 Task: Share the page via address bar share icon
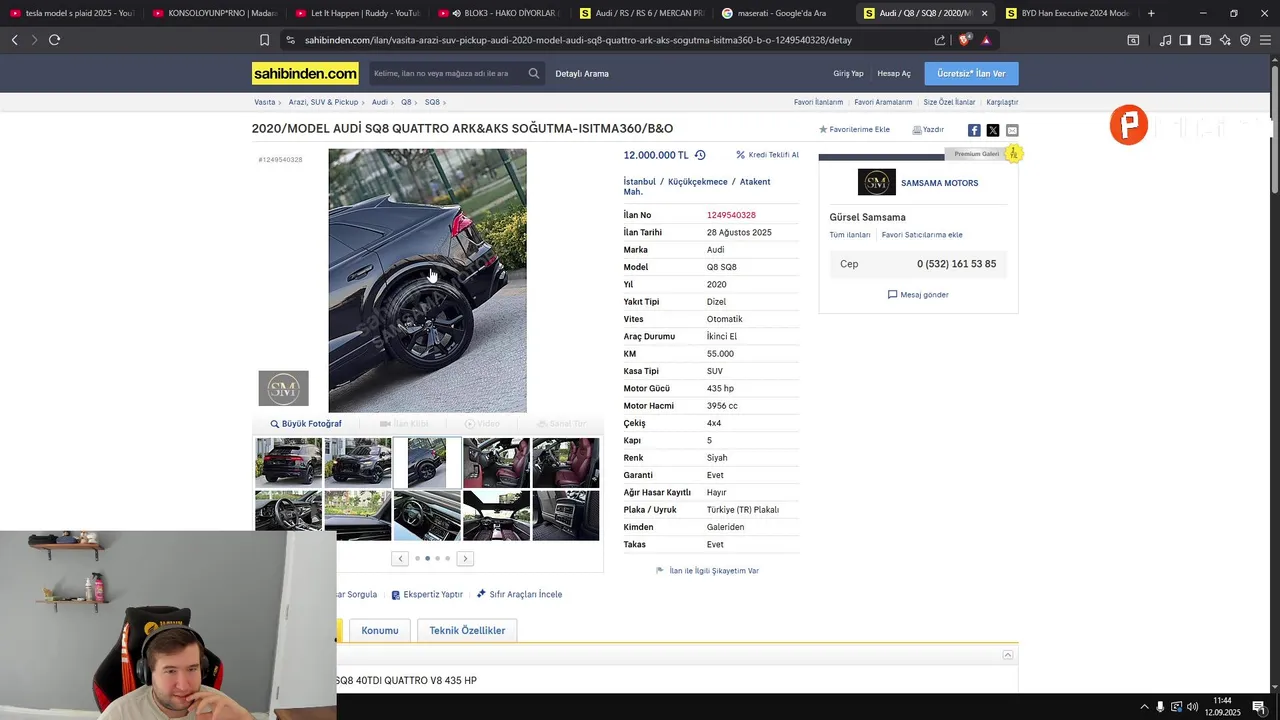(x=940, y=40)
